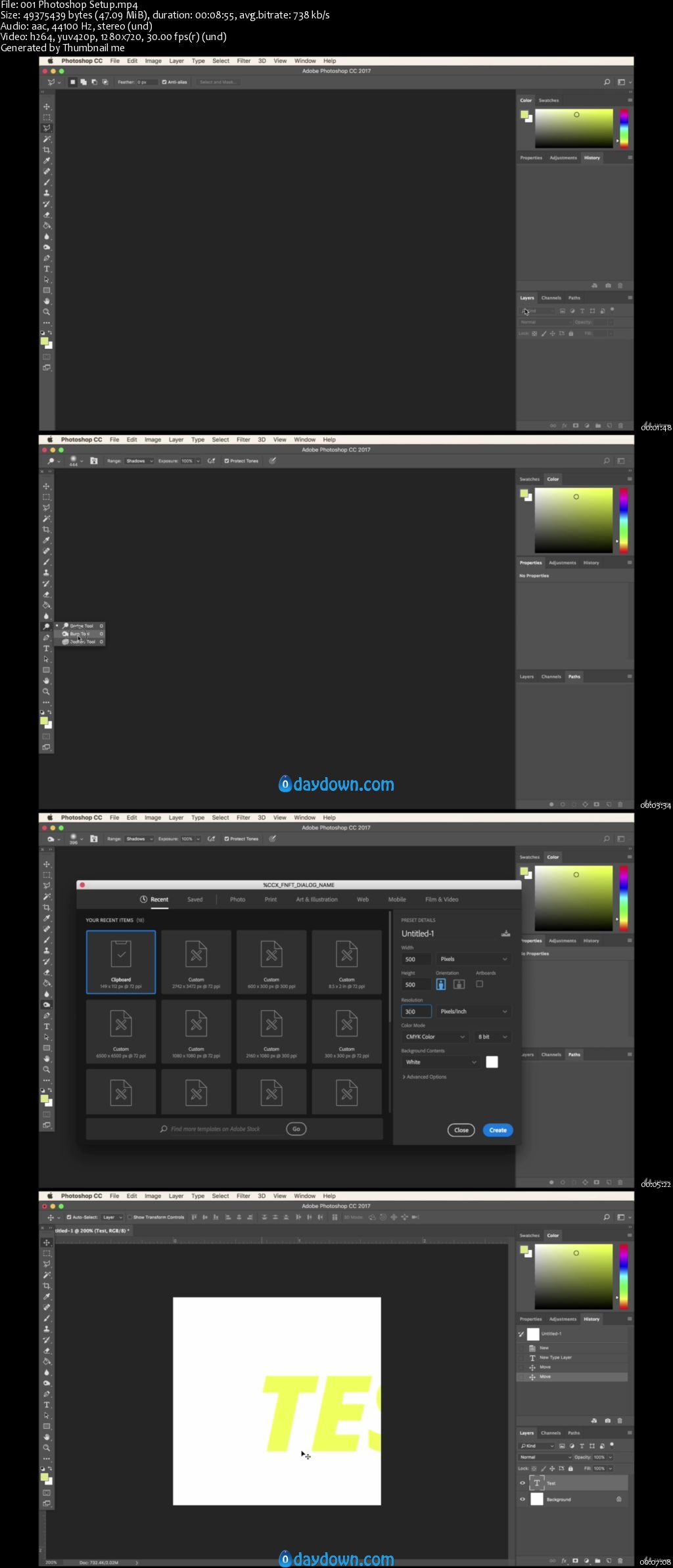Viewport: 673px width, 1568px height.
Task: Click the airbrush icon in the options bar above the Burn Tool flyout
Action: [211, 461]
